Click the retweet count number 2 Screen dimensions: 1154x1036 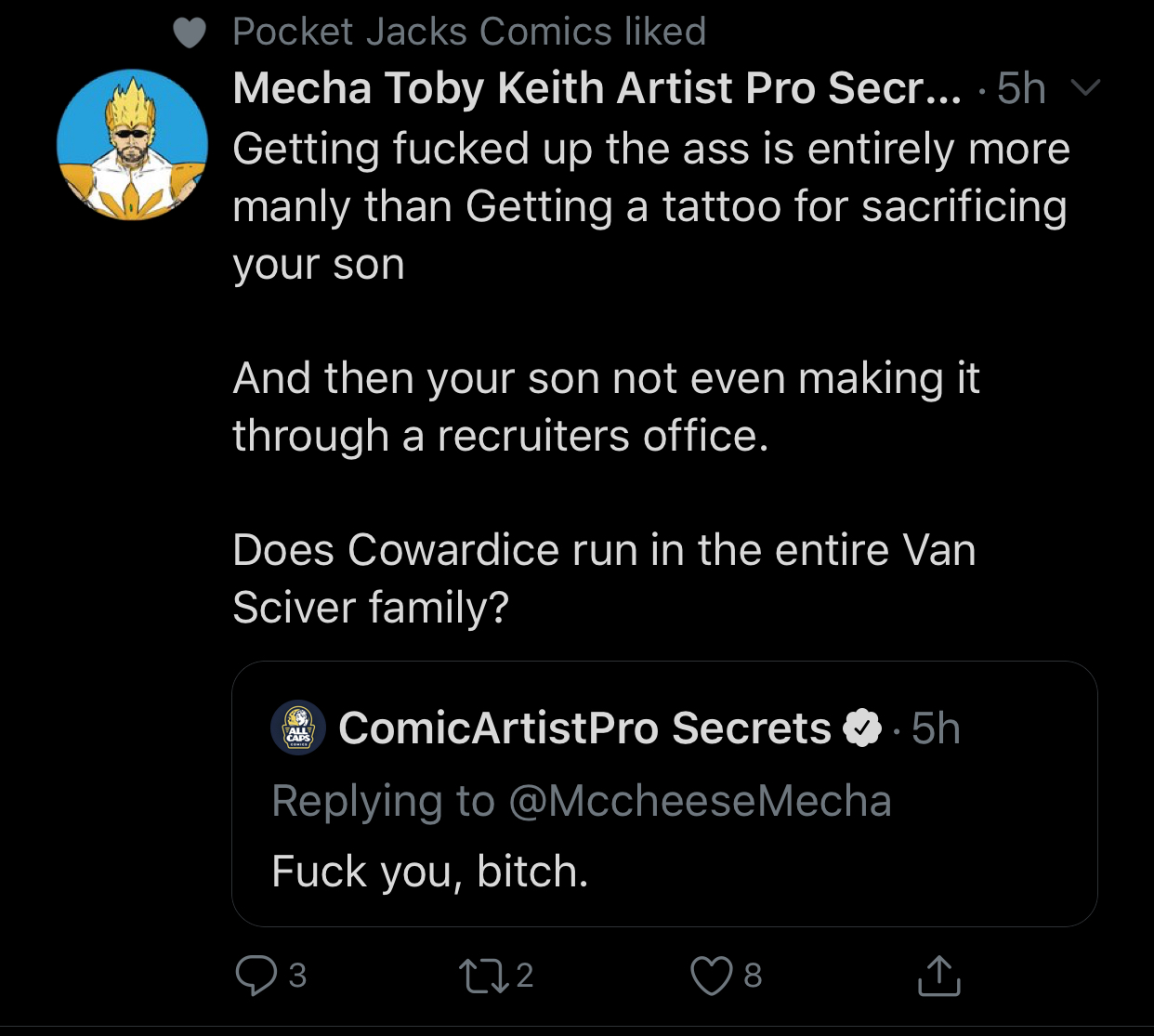point(525,975)
